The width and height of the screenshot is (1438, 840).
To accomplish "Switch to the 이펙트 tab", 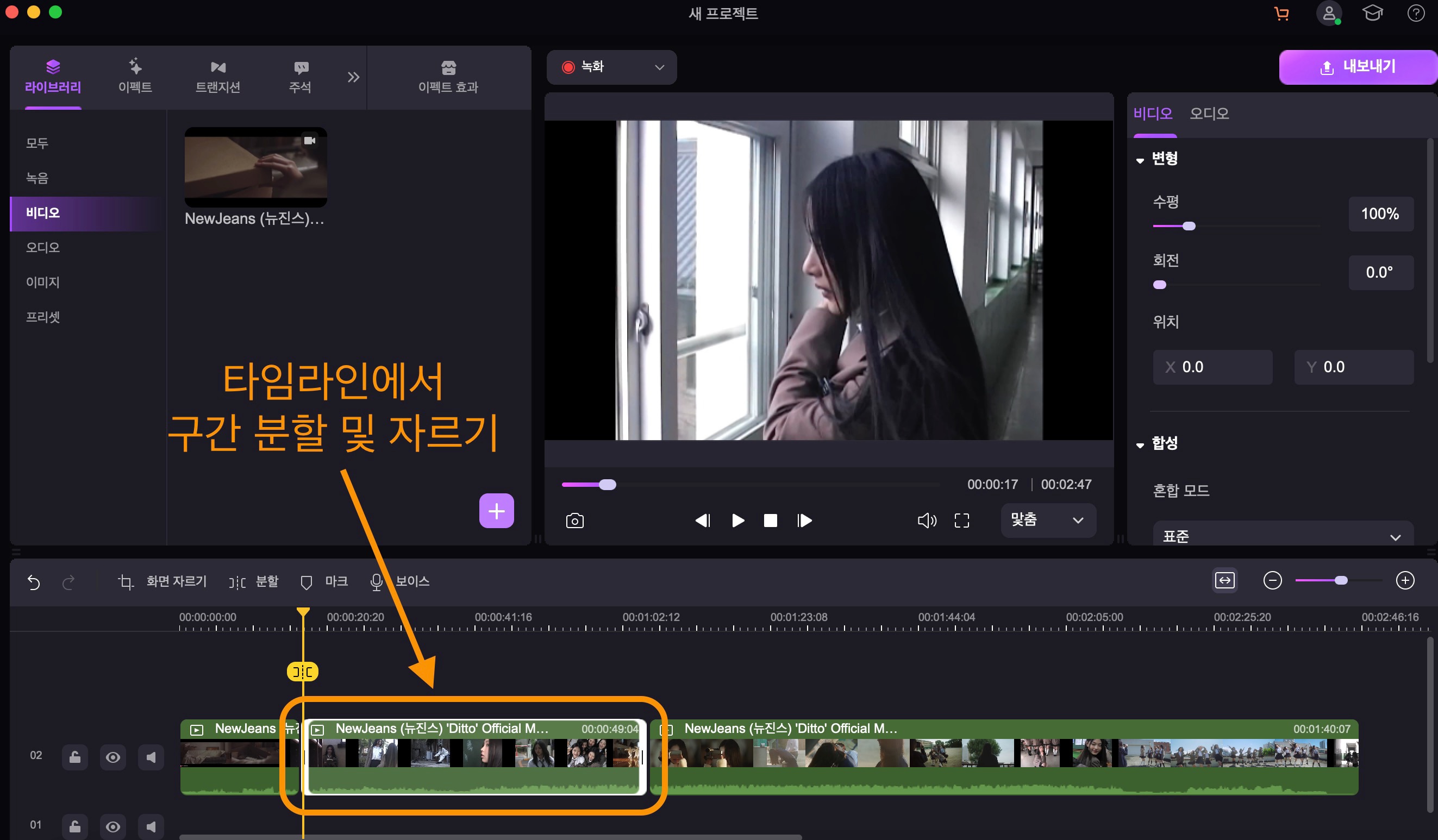I will 135,77.
